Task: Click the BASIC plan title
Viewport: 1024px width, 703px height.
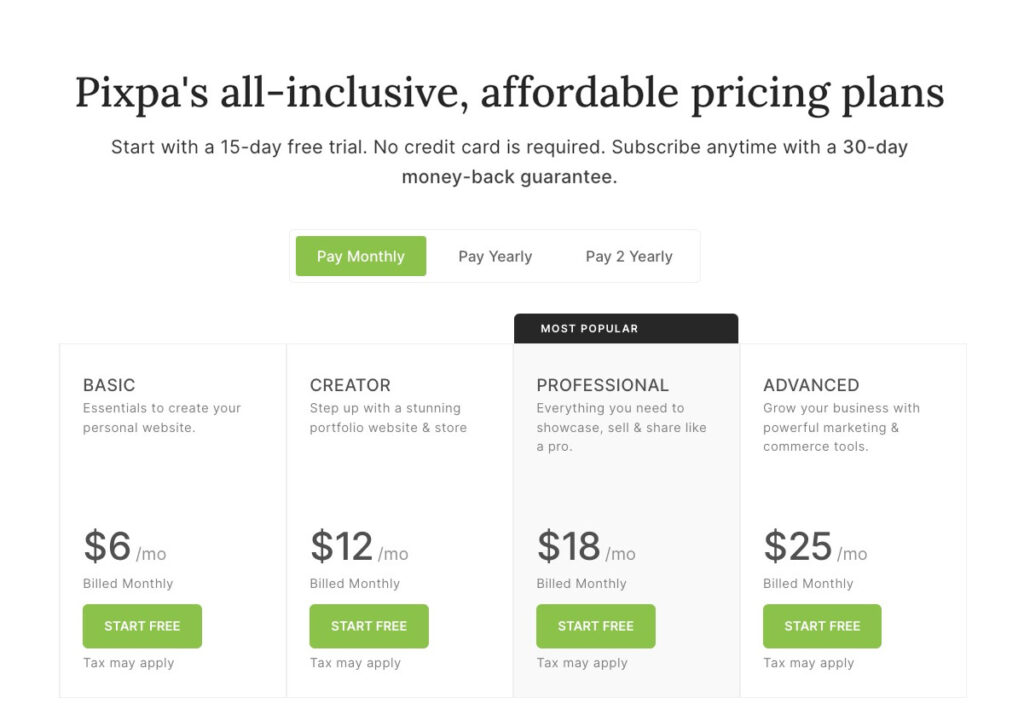Action: tap(109, 385)
